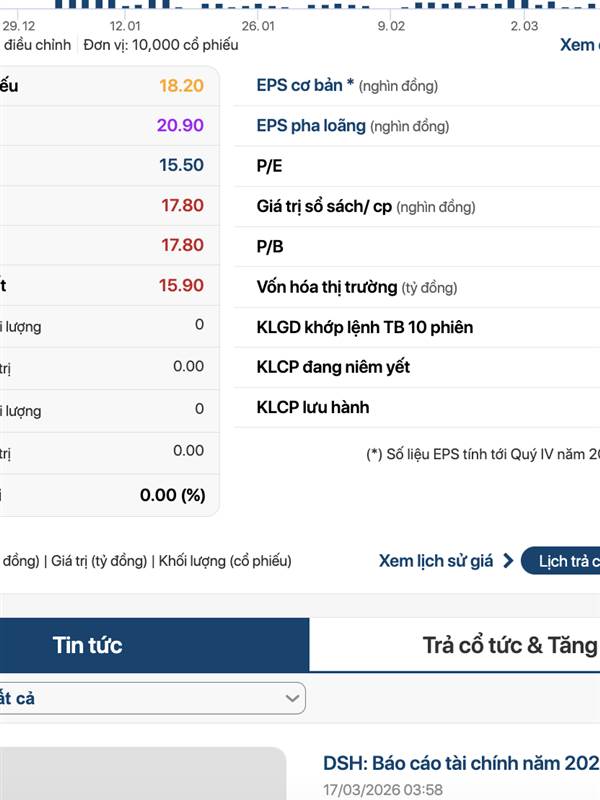The height and width of the screenshot is (800, 600).
Task: Click the purple ceiling price 20.90
Action: (180, 125)
